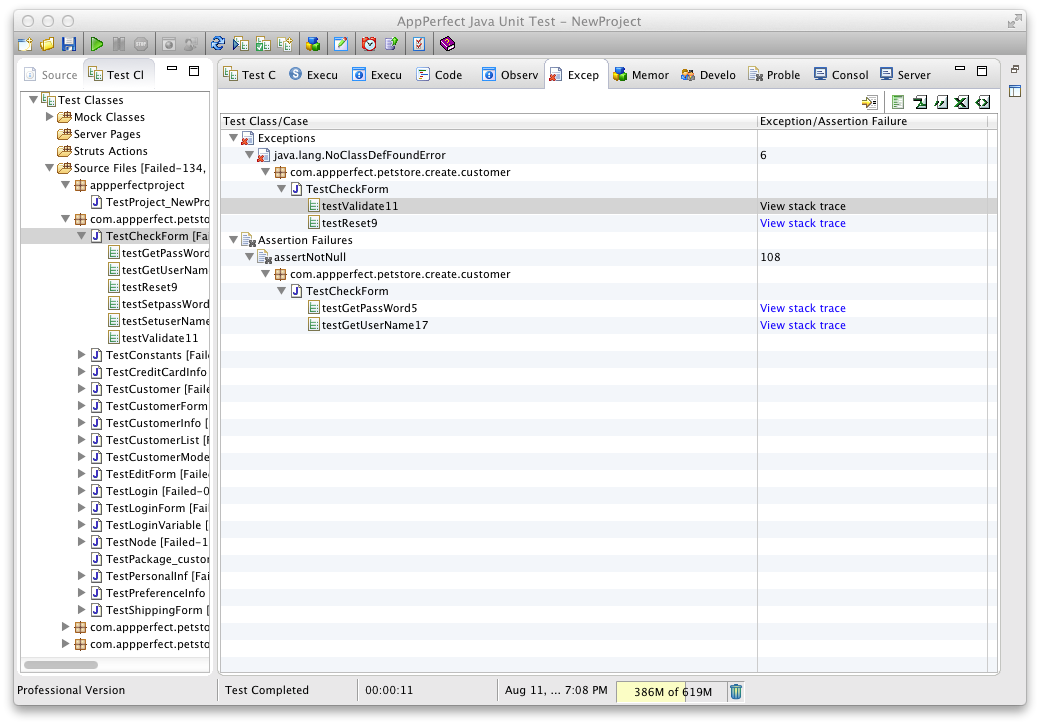Collapse the appperfectproject package
The height and width of the screenshot is (725, 1040).
point(65,185)
